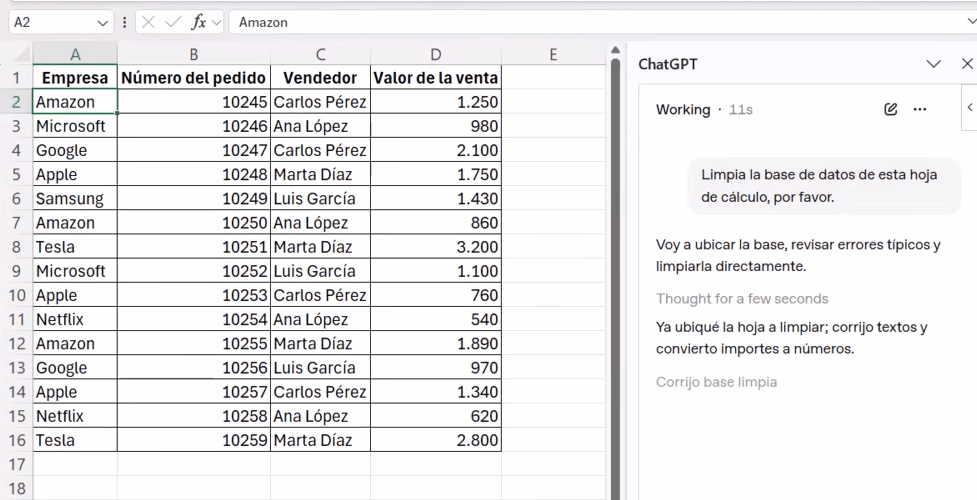
Task: Select row 1 header
Action: 16,78
